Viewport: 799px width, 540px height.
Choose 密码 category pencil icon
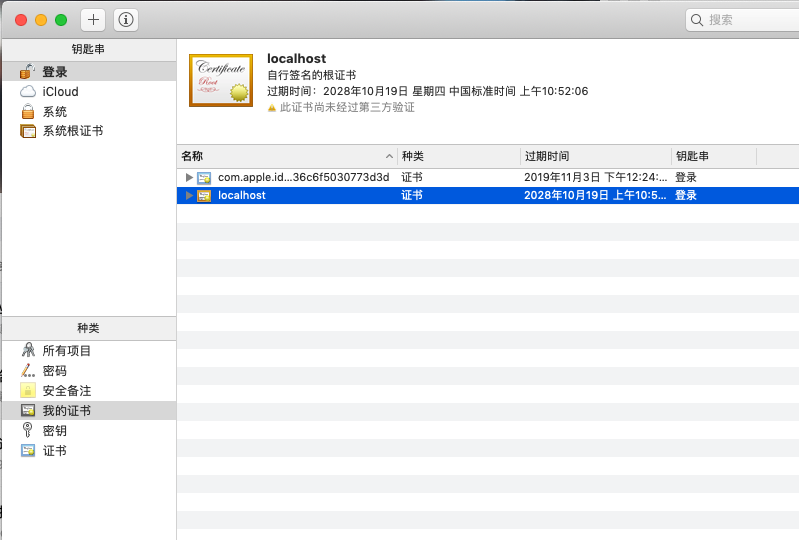28,370
